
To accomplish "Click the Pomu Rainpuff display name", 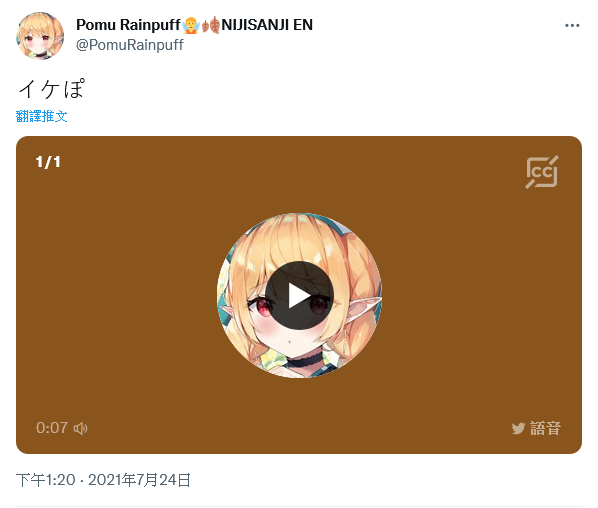I will pos(128,25).
